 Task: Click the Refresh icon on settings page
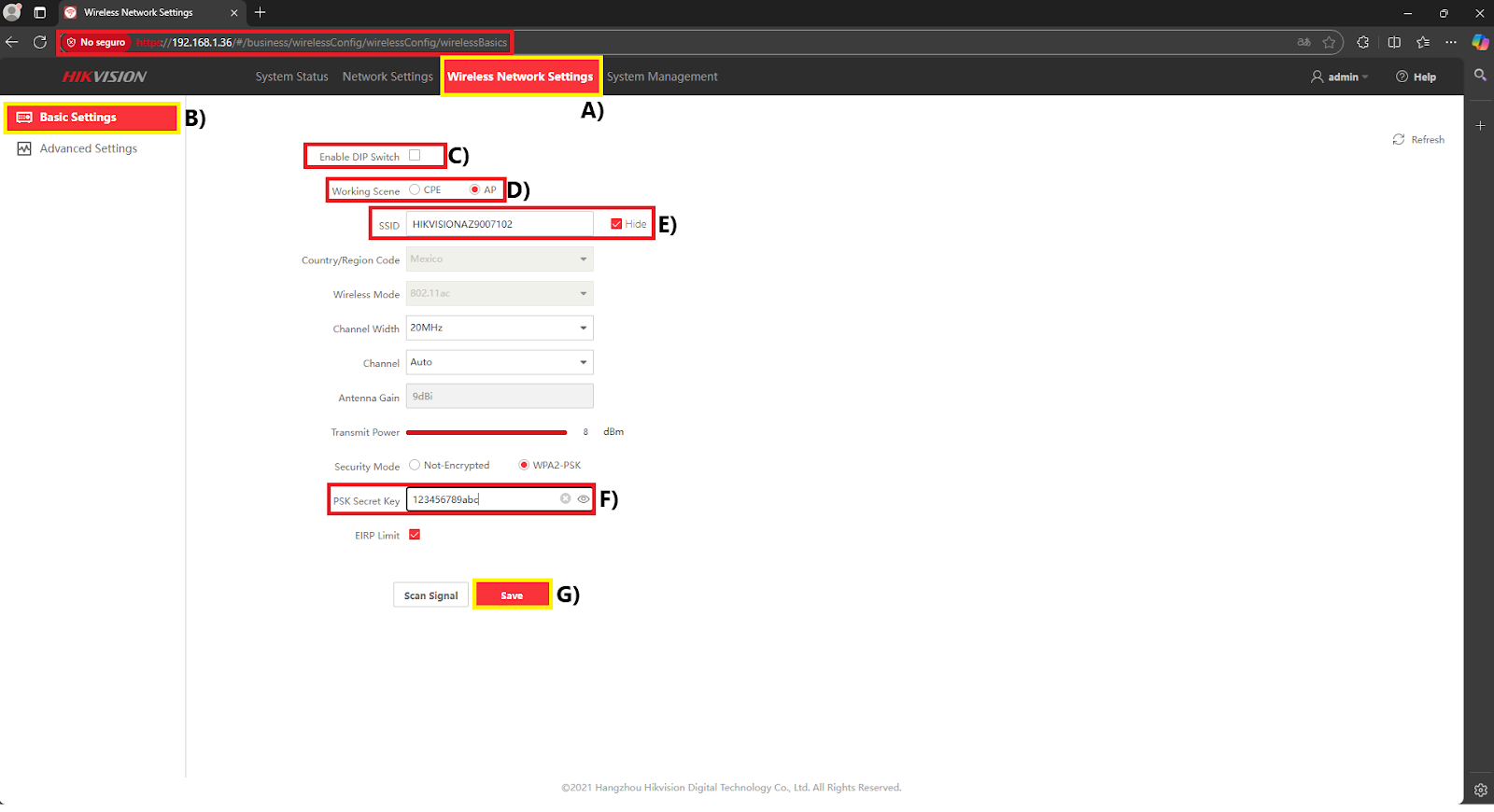pos(1399,139)
